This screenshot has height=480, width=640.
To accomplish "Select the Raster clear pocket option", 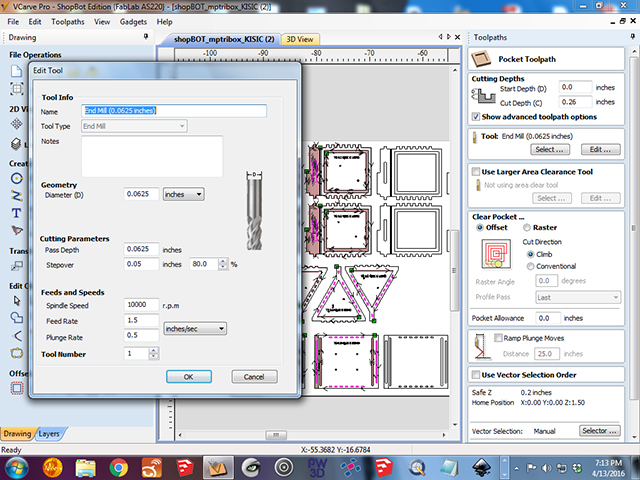I will pos(527,228).
